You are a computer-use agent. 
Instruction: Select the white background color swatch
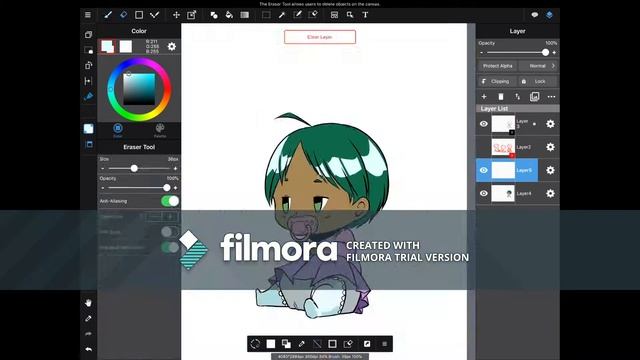coord(126,47)
